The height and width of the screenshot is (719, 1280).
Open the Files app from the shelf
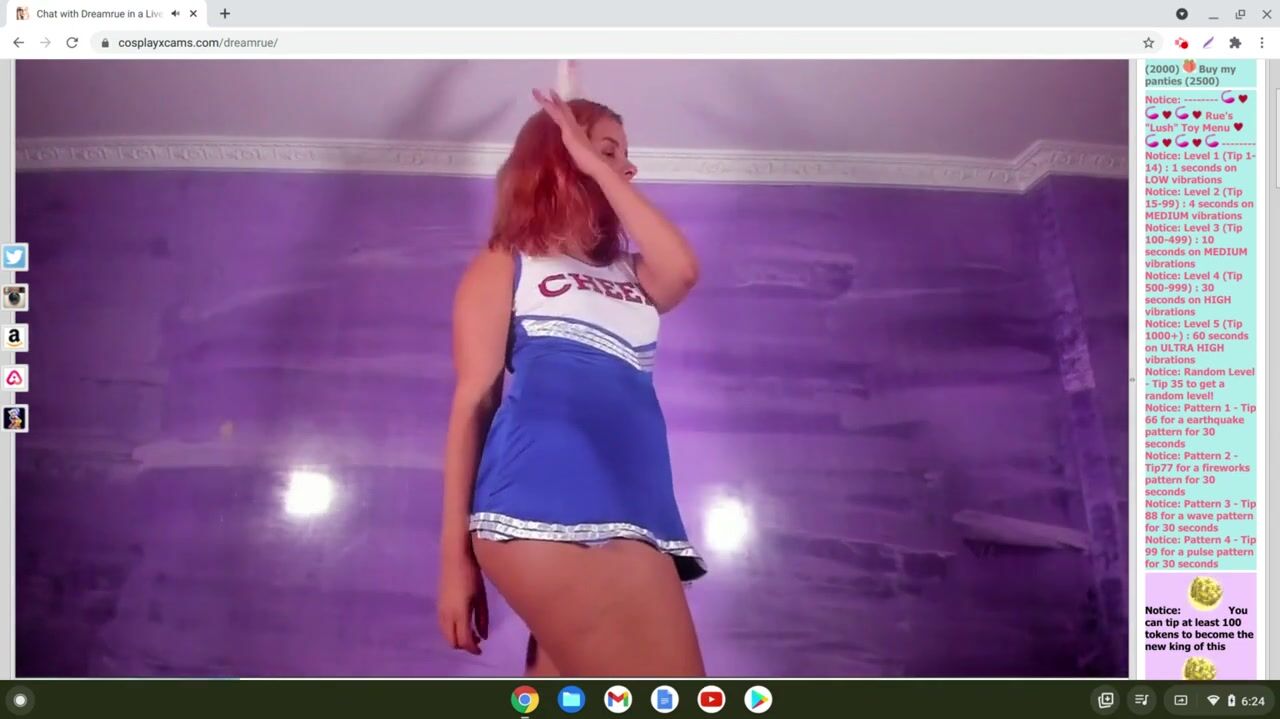point(571,700)
